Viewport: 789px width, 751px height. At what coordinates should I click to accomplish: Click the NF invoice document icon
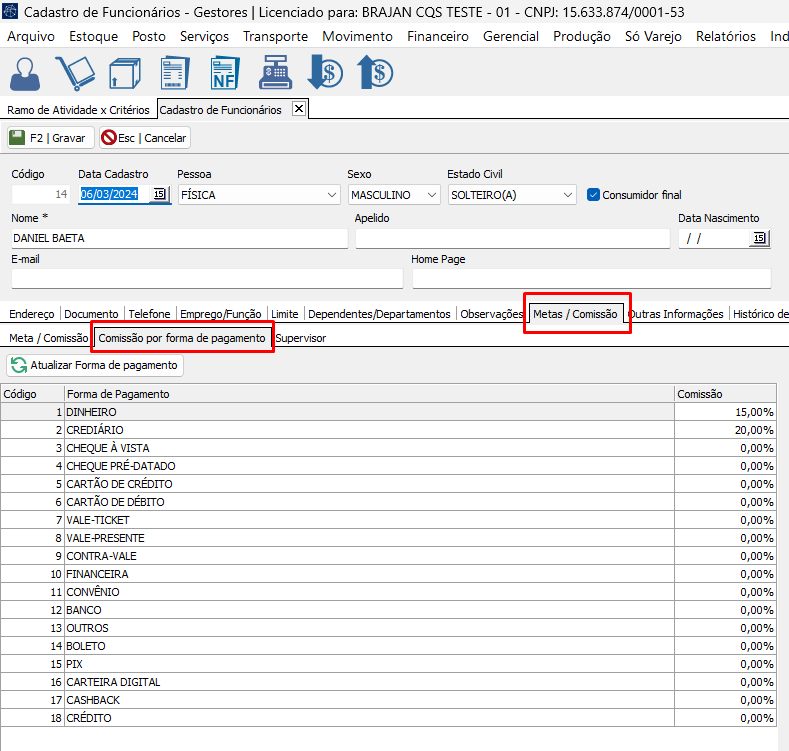click(226, 73)
